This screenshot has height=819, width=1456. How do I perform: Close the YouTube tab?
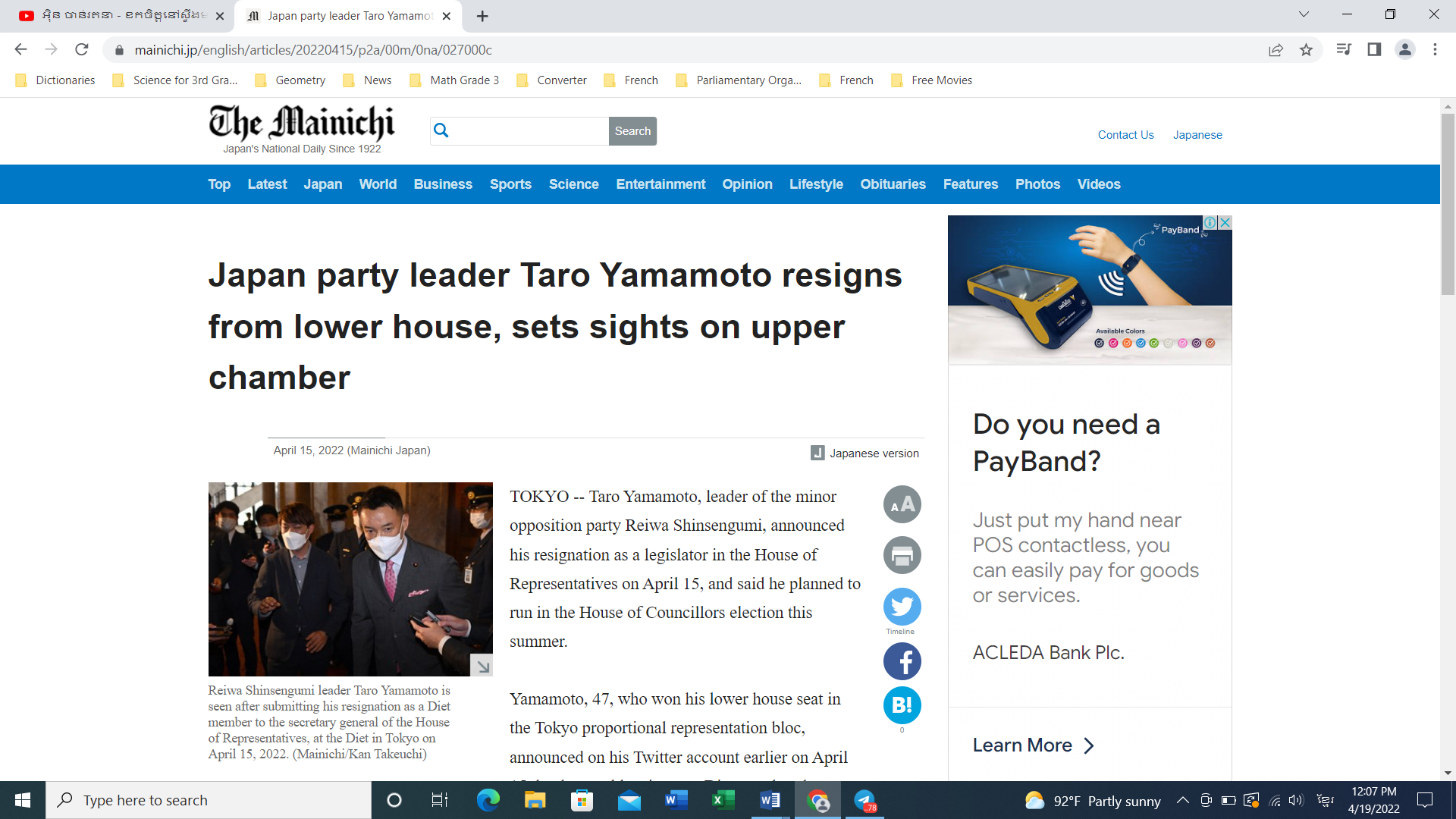[220, 15]
